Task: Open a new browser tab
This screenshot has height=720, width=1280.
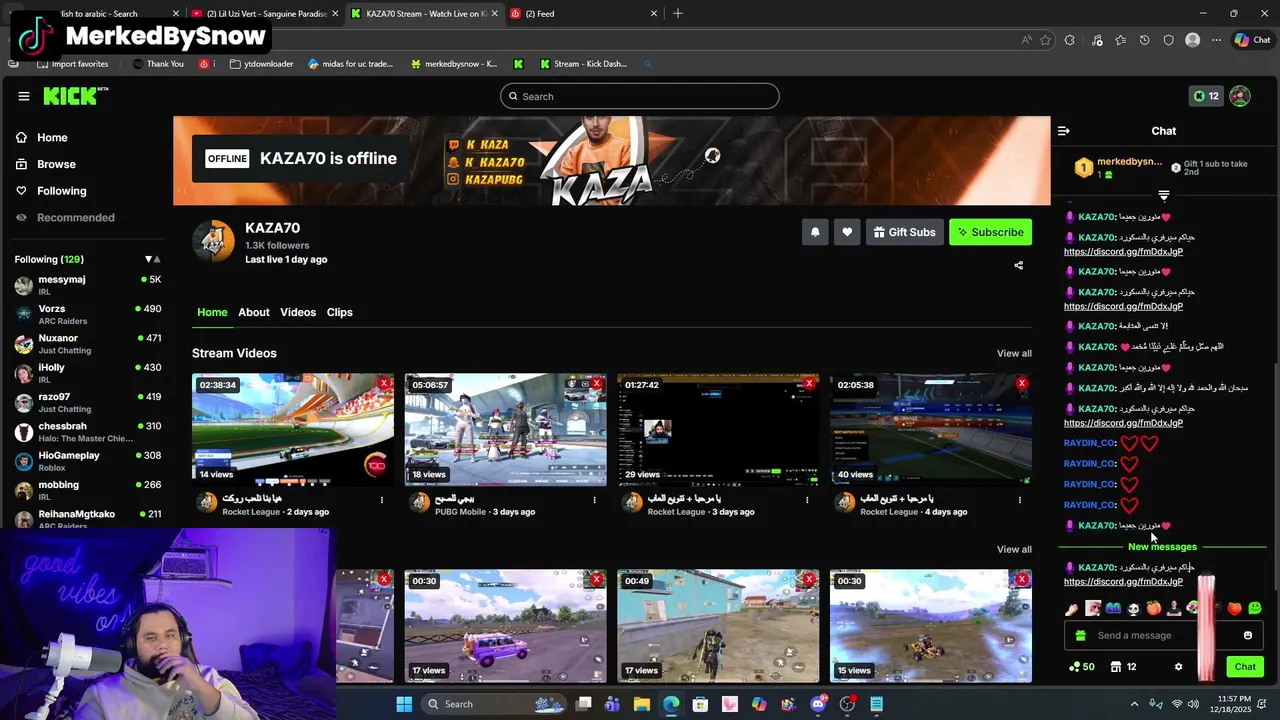Action: click(678, 13)
